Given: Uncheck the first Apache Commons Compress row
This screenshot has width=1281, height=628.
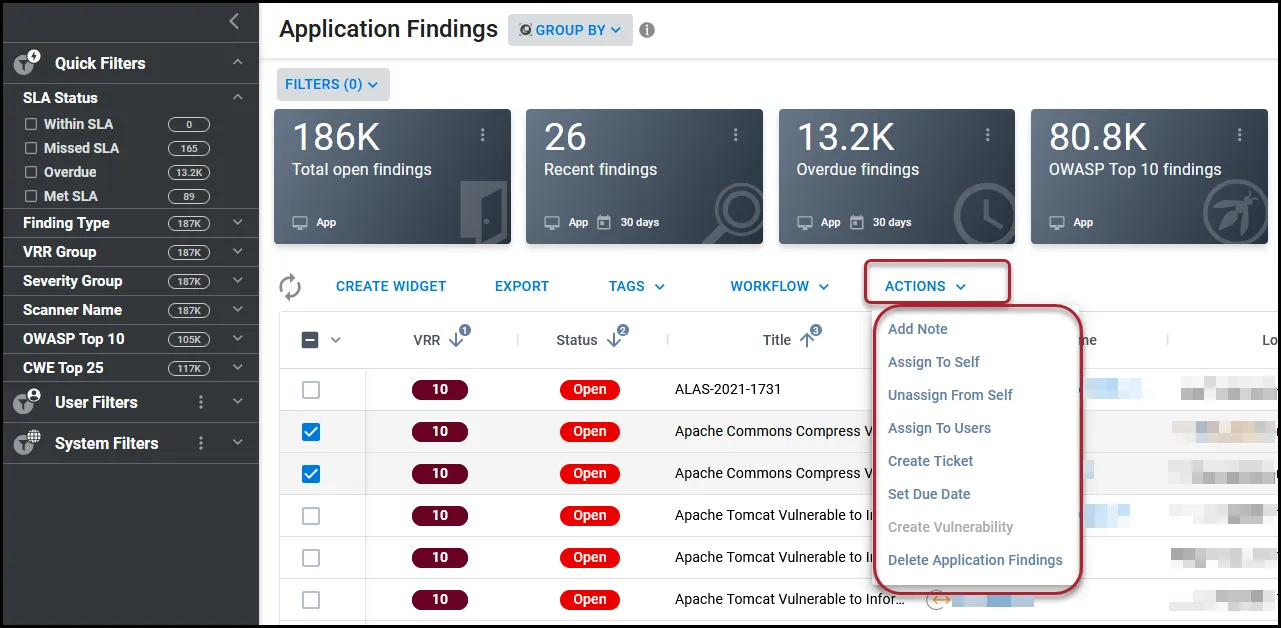Looking at the screenshot, I should (x=311, y=432).
